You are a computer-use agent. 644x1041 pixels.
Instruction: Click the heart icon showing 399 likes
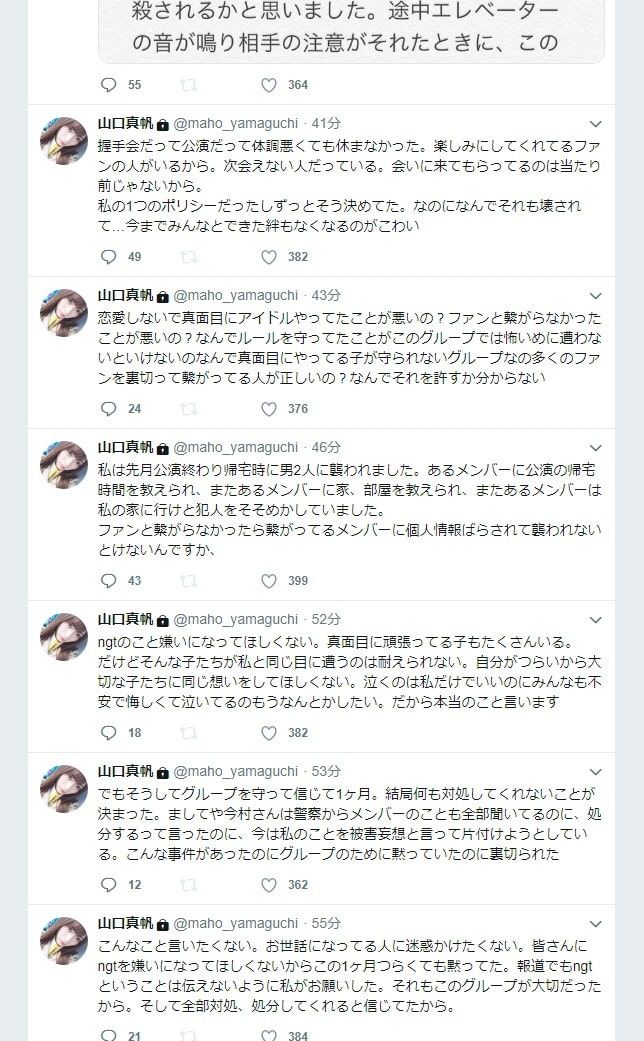click(x=268, y=581)
